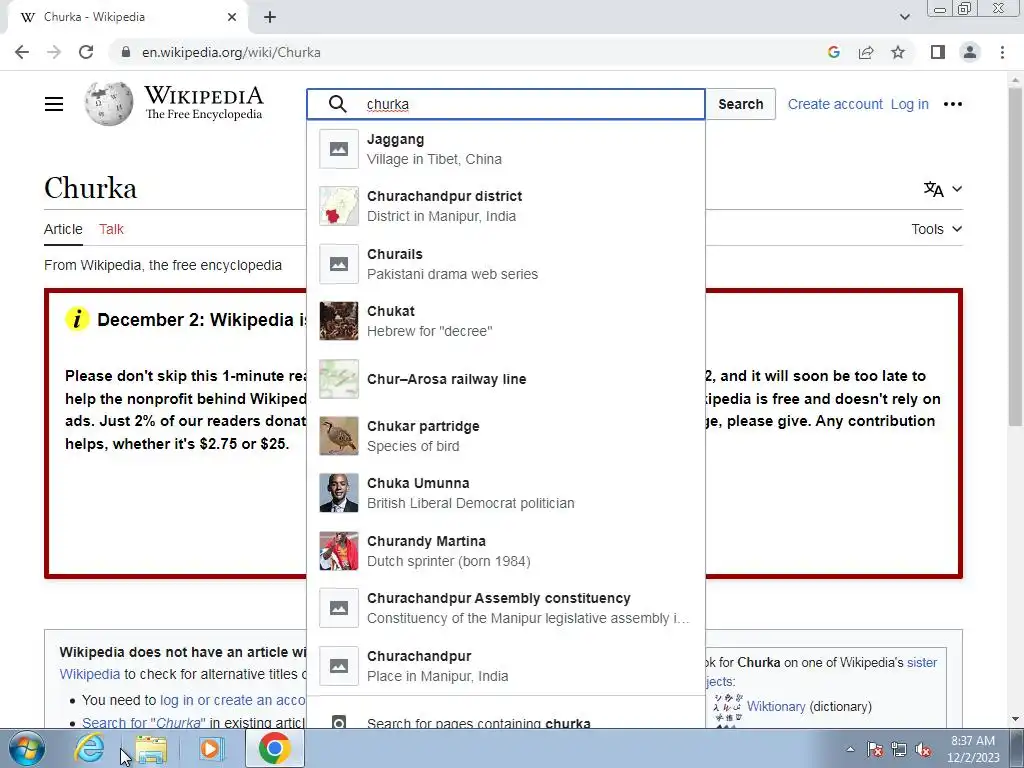This screenshot has width=1024, height=768.
Task: Select the Churandy Martina suggestion
Action: tap(506, 551)
